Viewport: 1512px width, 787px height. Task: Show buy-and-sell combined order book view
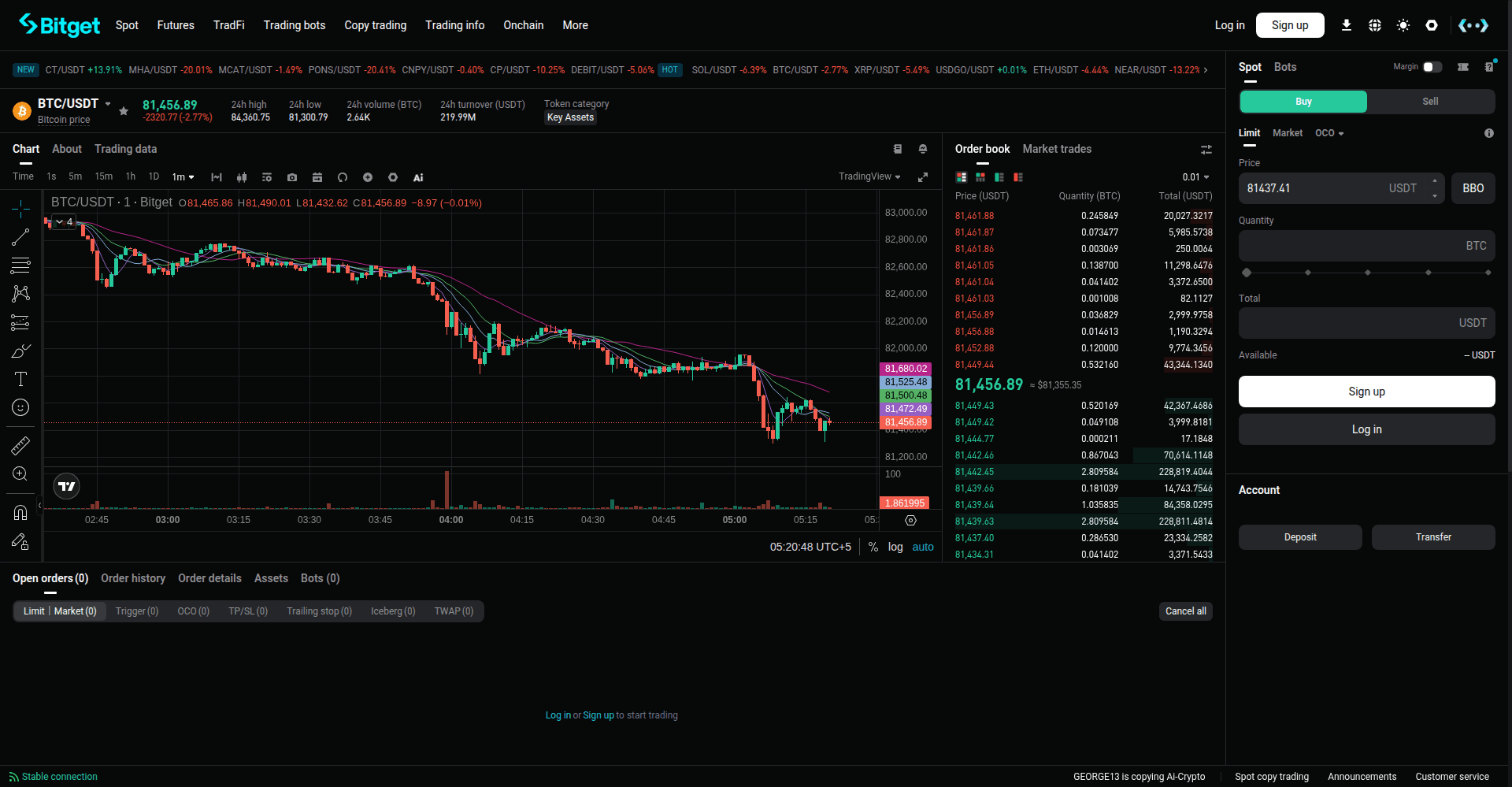(961, 177)
